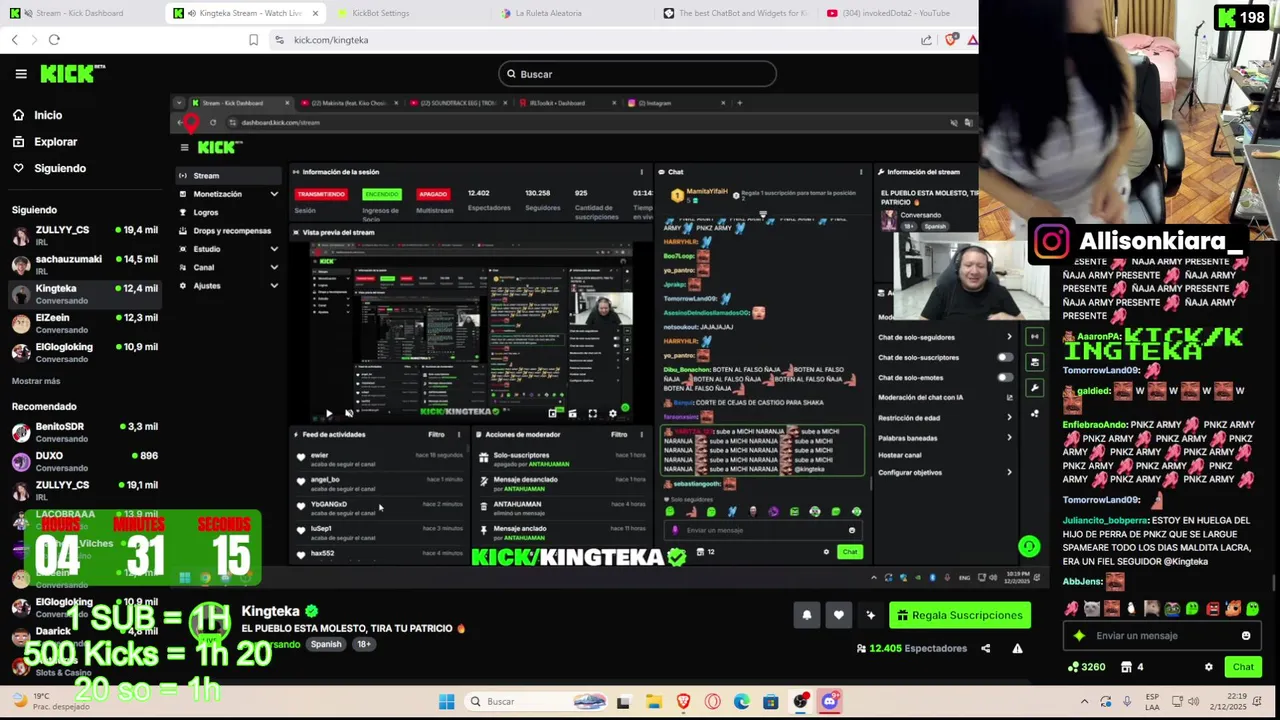Open the Feed de actividades three-dot menu

(x=459, y=435)
